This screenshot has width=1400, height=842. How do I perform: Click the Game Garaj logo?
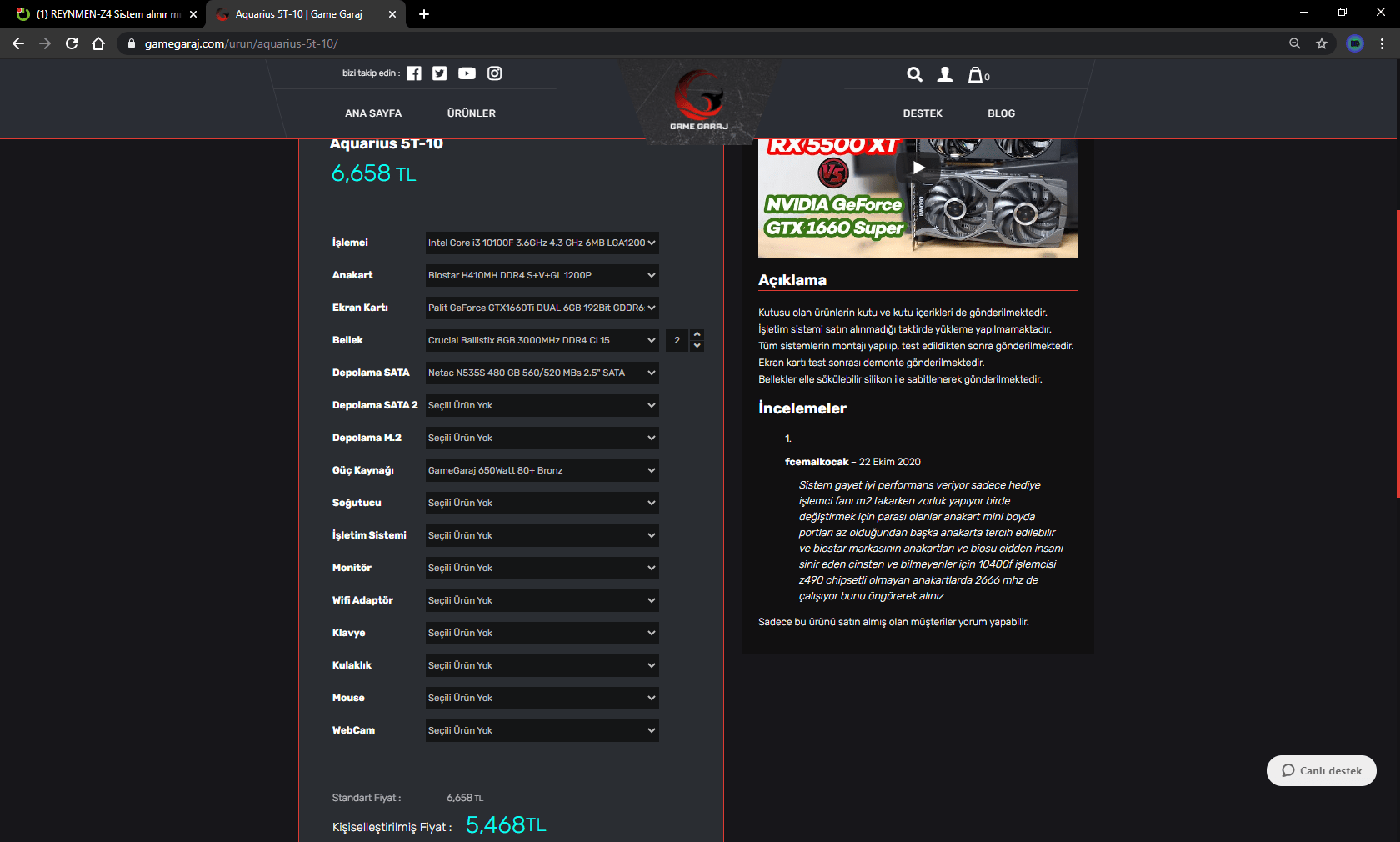699,100
